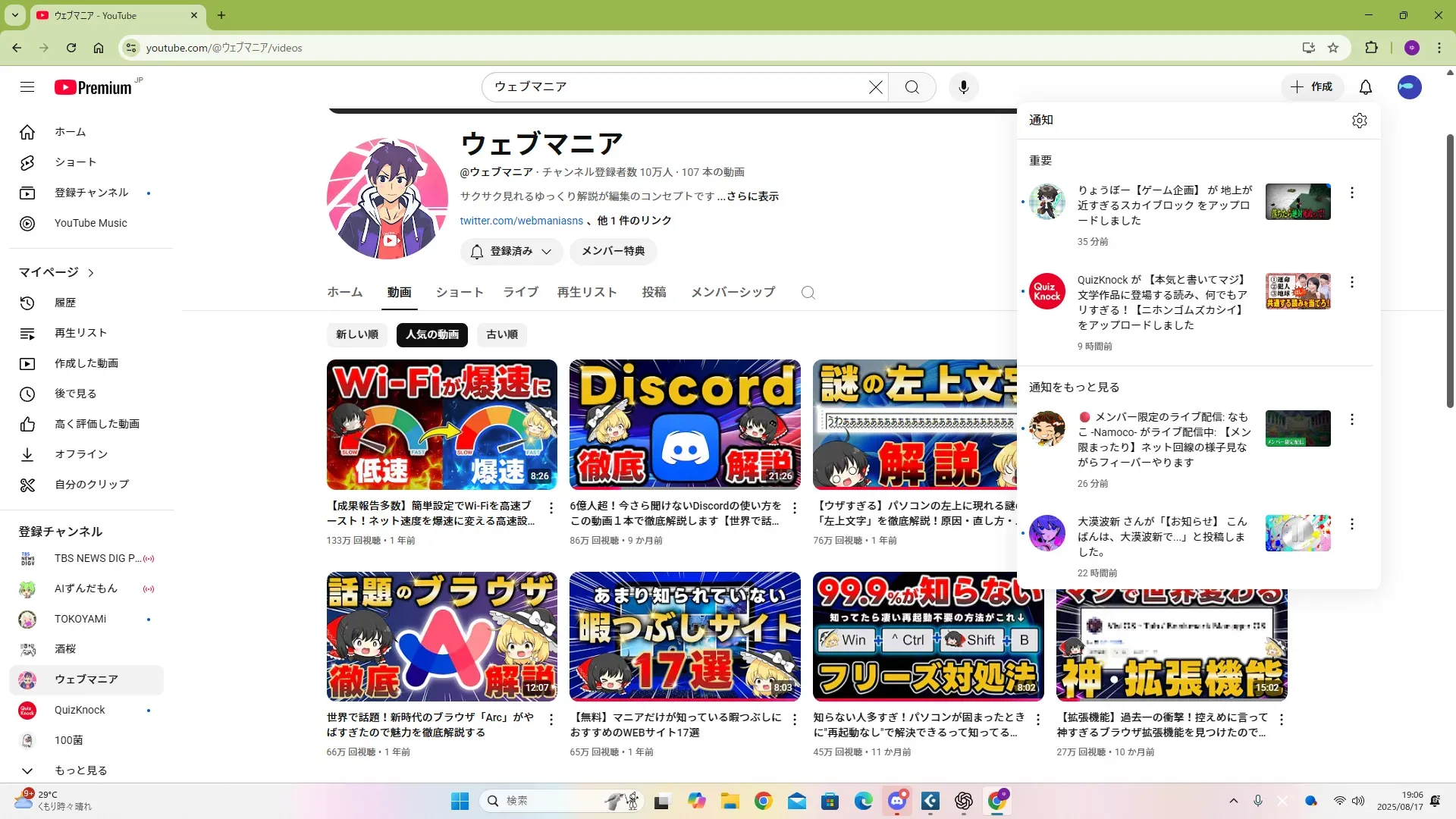Open options for QuizKnock notification
The image size is (1456, 819).
pyautogui.click(x=1351, y=282)
